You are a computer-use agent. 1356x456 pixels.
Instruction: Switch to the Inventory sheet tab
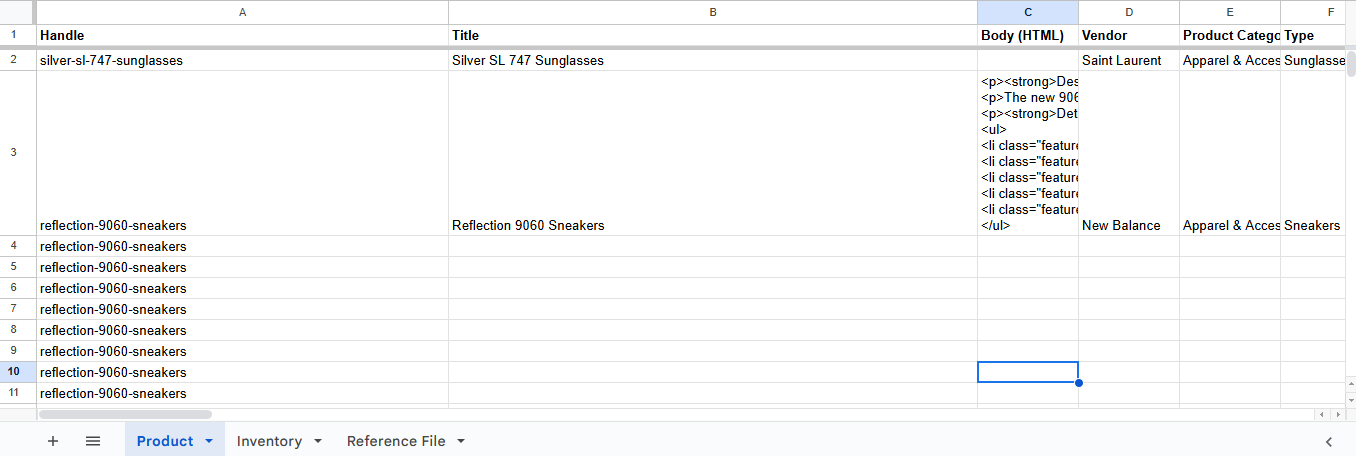click(x=268, y=441)
